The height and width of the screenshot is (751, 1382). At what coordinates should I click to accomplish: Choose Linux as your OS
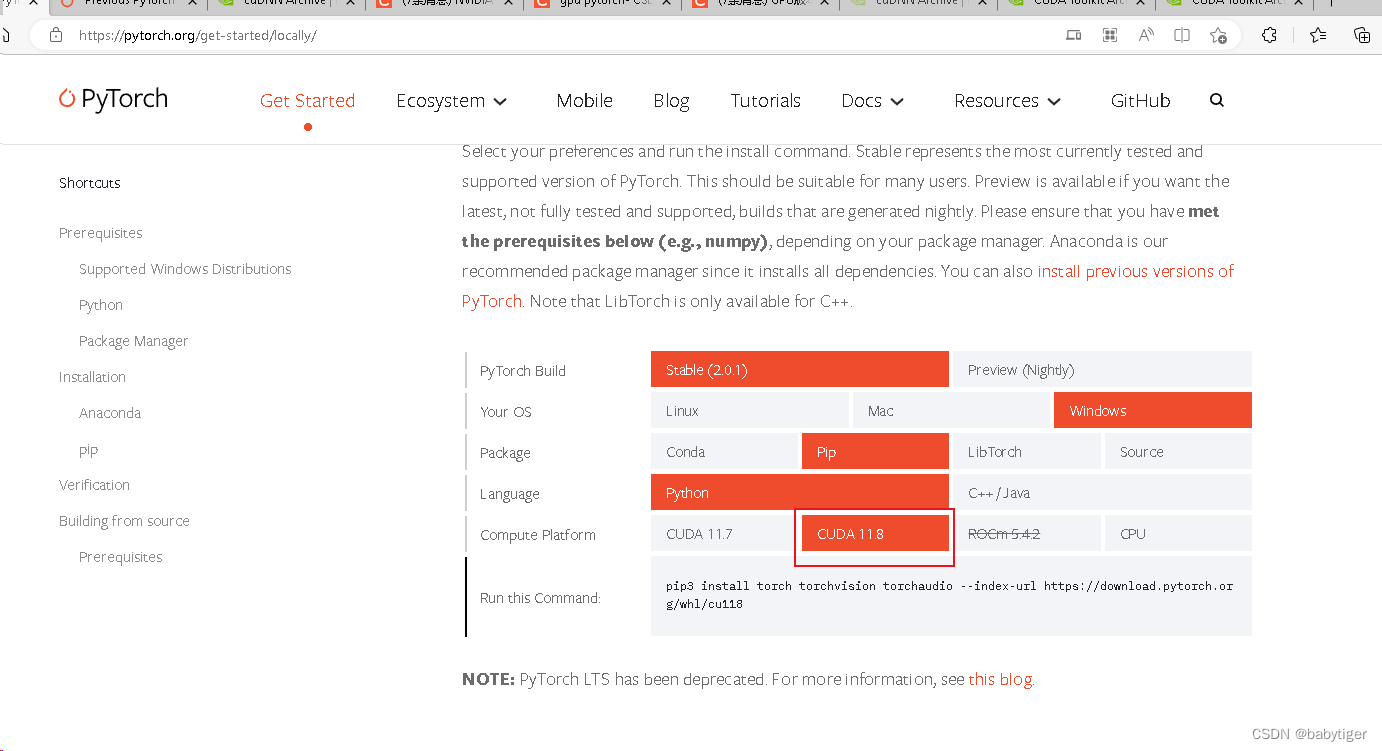coord(750,410)
